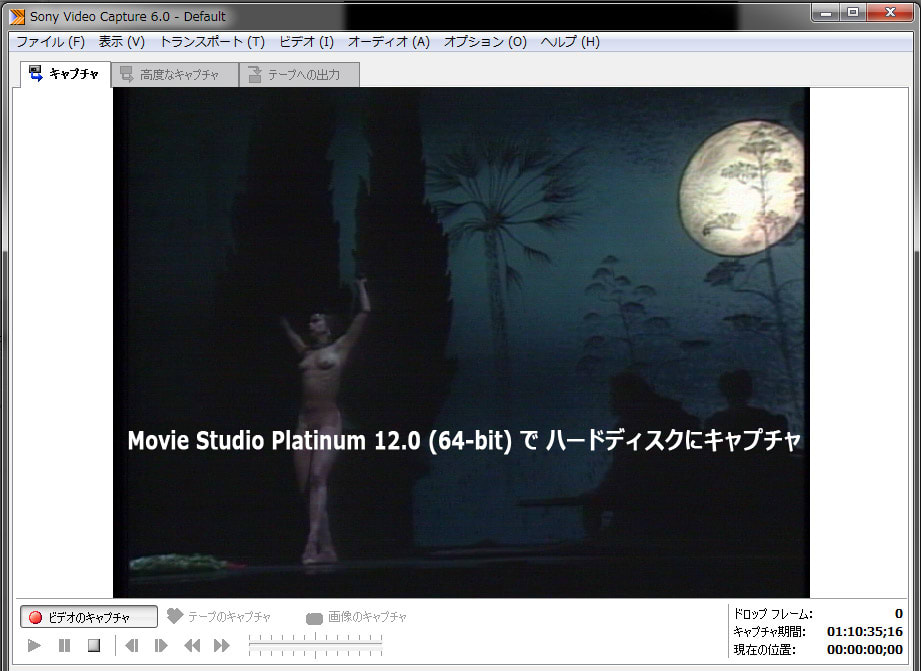This screenshot has height=671, width=921.
Task: Open the オプション (O) menu
Action: click(x=485, y=42)
